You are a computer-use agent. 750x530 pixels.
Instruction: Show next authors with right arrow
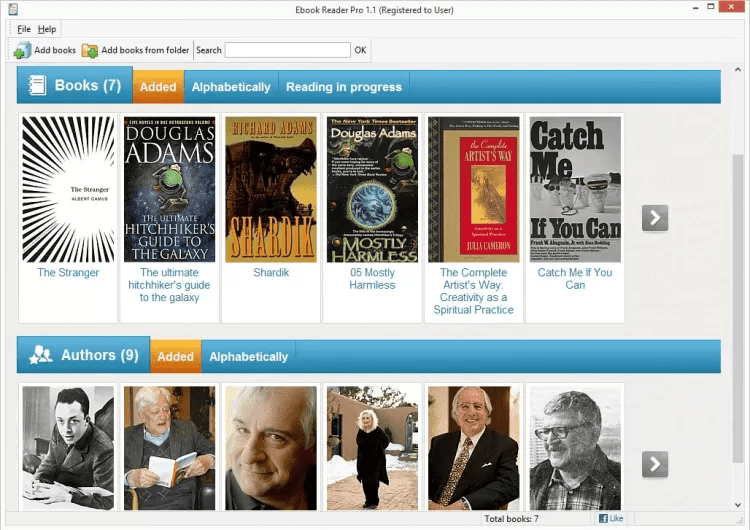click(655, 463)
